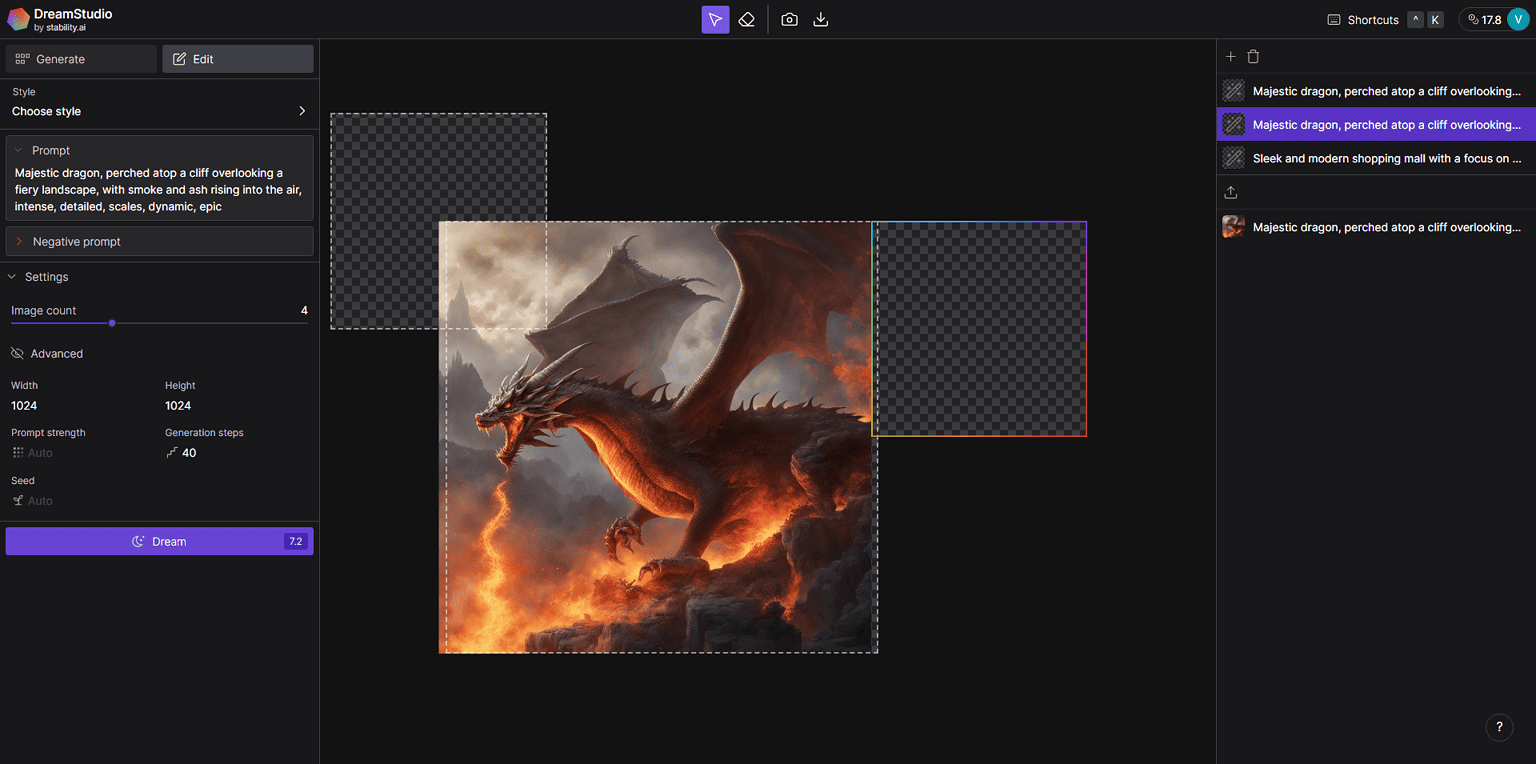The height and width of the screenshot is (764, 1536).
Task: Click the trash icon to delete a generation
Action: 1253,56
